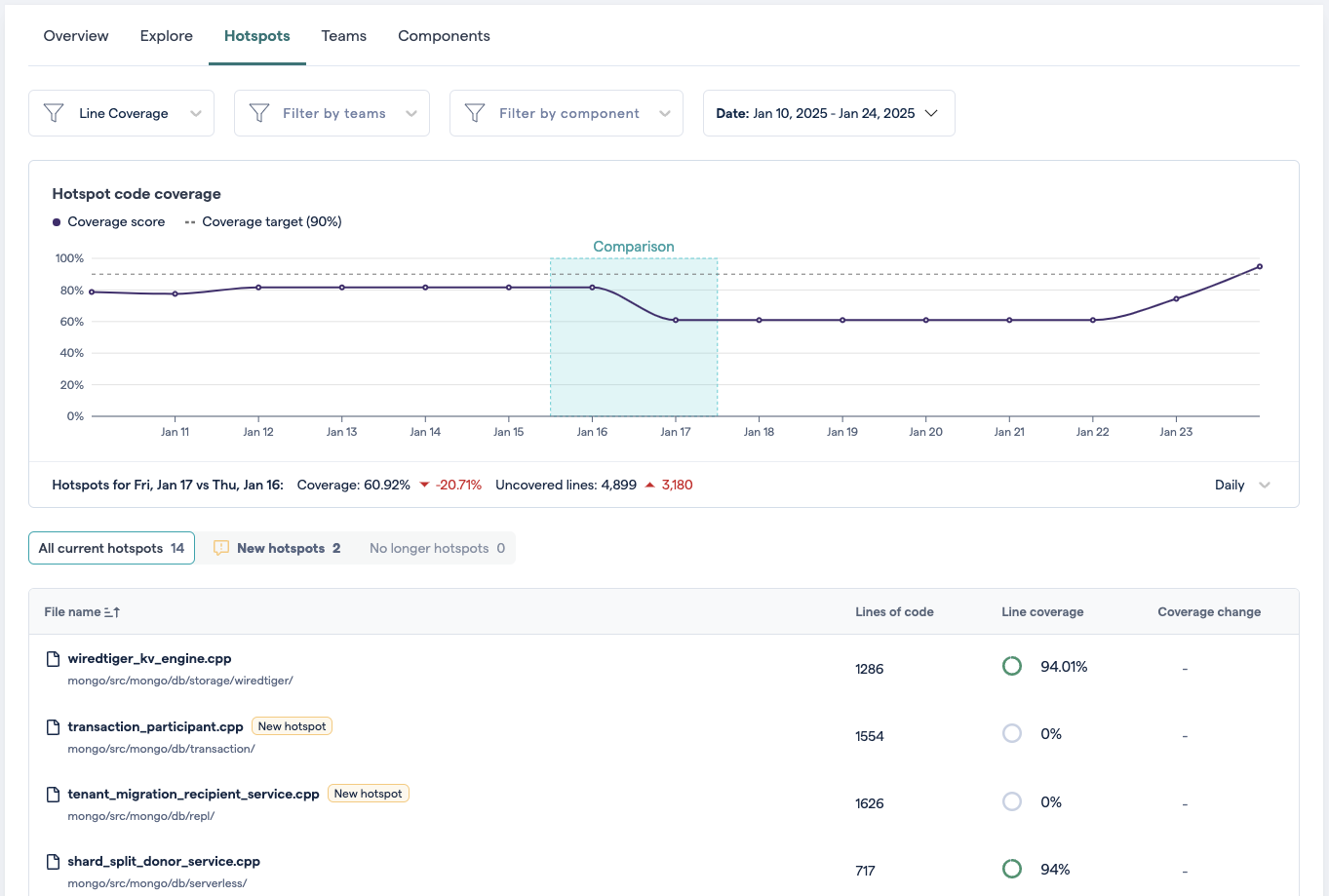Image resolution: width=1329 pixels, height=896 pixels.
Task: Click the file icon for transaction_participant.cpp
Action: click(x=54, y=727)
